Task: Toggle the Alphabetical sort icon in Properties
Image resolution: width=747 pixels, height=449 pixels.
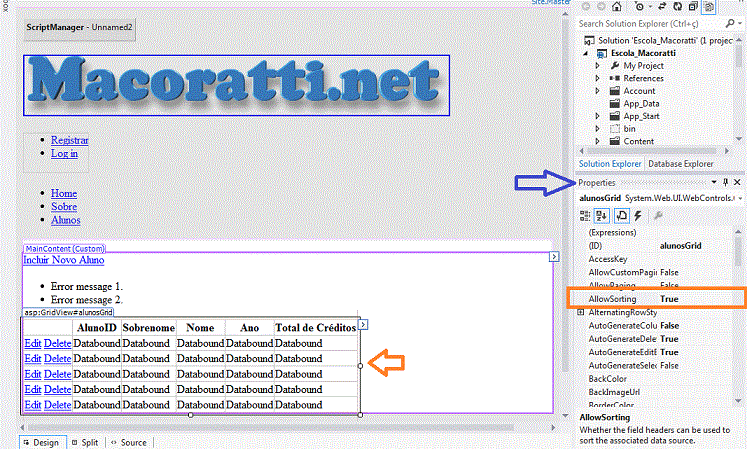Action: coord(602,216)
